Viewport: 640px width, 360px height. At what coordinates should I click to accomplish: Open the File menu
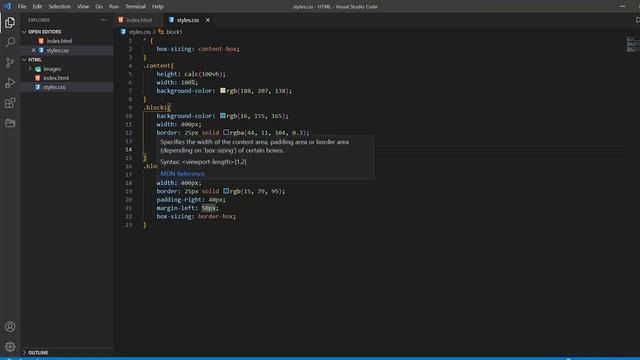coord(22,7)
